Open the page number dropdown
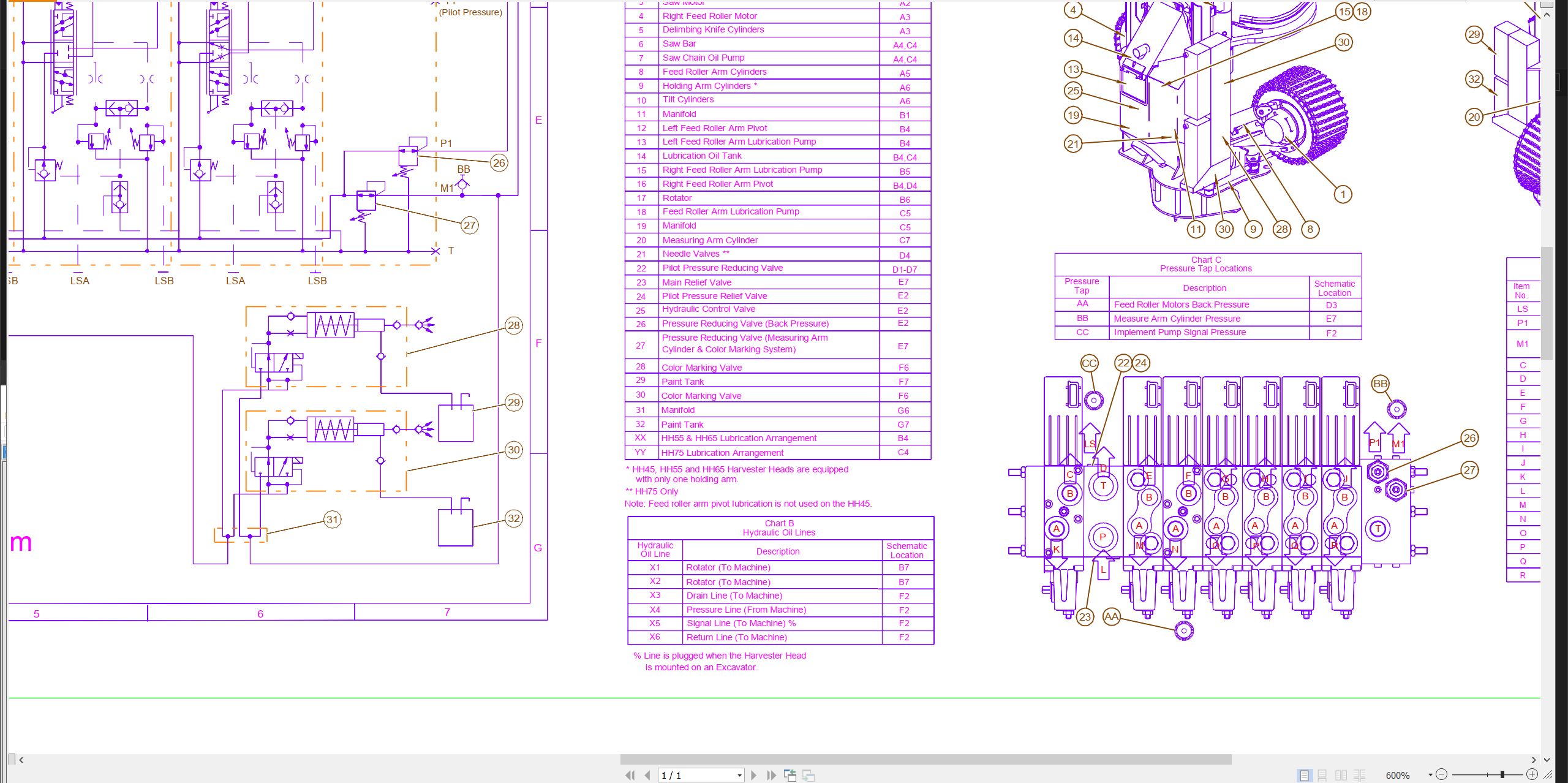The height and width of the screenshot is (783, 1568). pyautogui.click(x=739, y=776)
